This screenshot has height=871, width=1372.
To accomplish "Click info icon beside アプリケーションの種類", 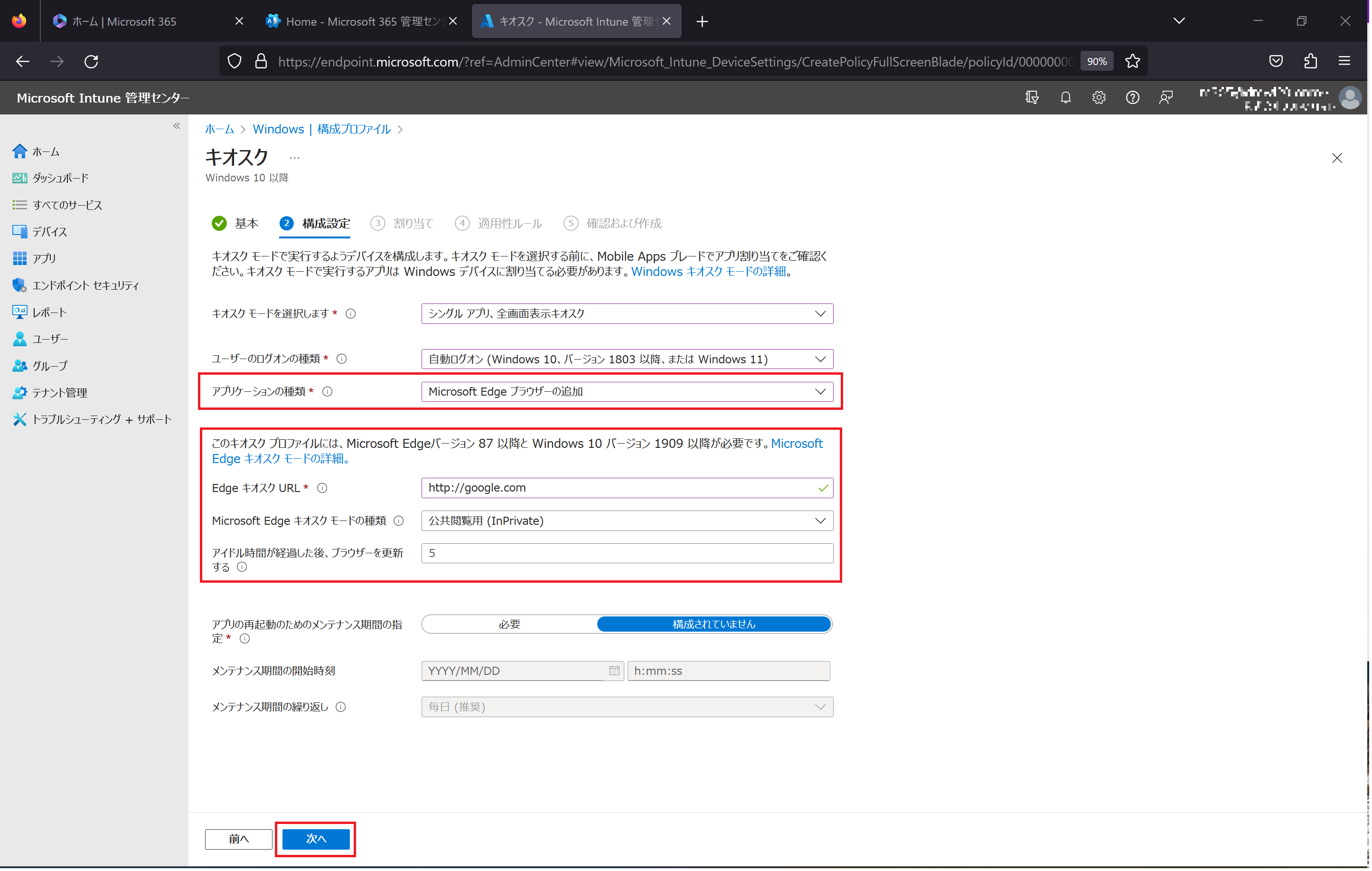I will (328, 392).
